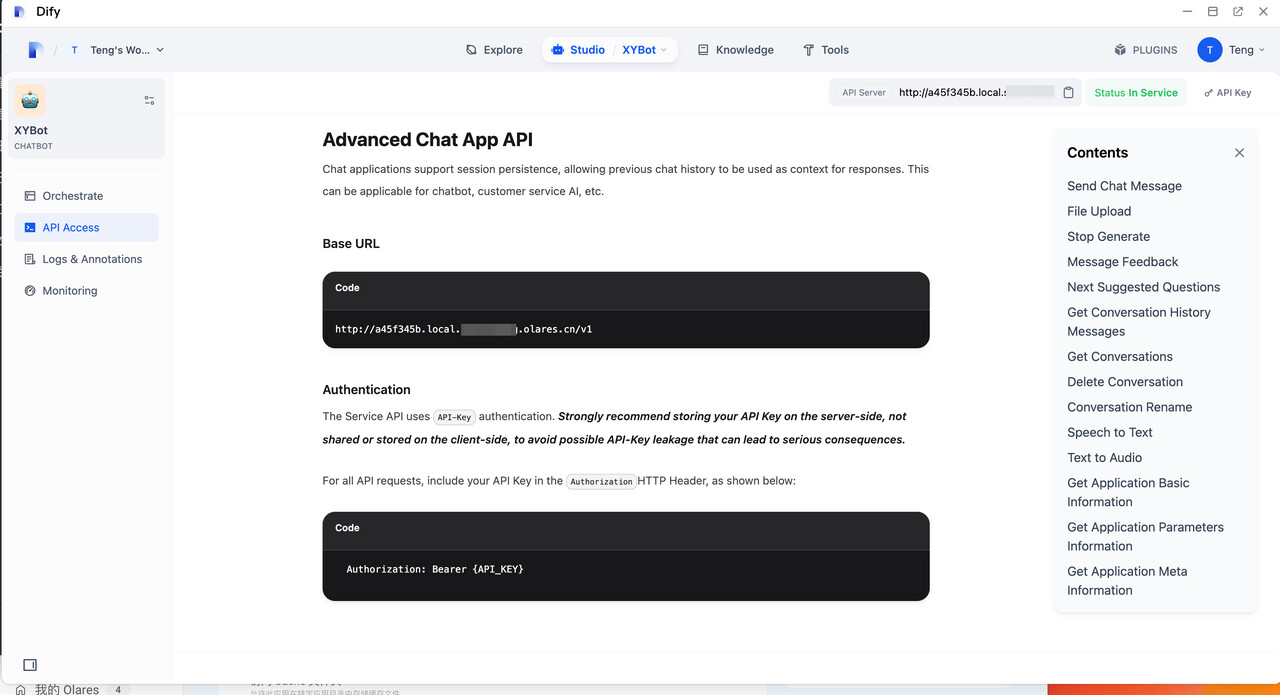Close the Contents panel
1280x695 pixels.
click(x=1239, y=153)
